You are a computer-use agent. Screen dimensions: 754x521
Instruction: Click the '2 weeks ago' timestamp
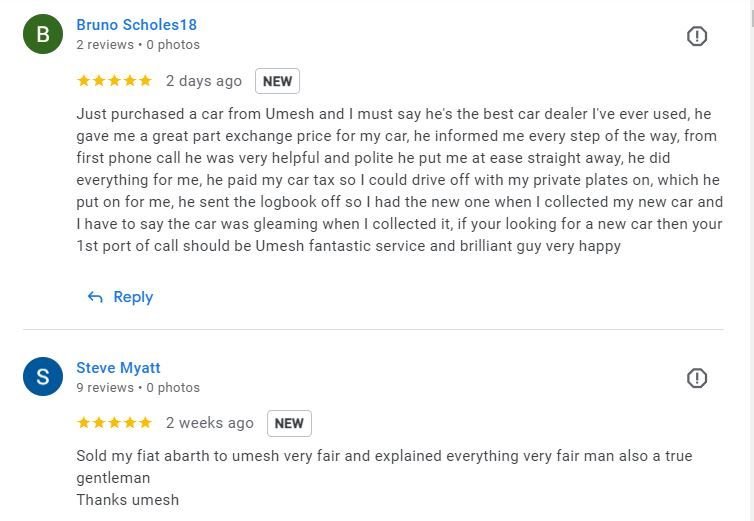(210, 423)
